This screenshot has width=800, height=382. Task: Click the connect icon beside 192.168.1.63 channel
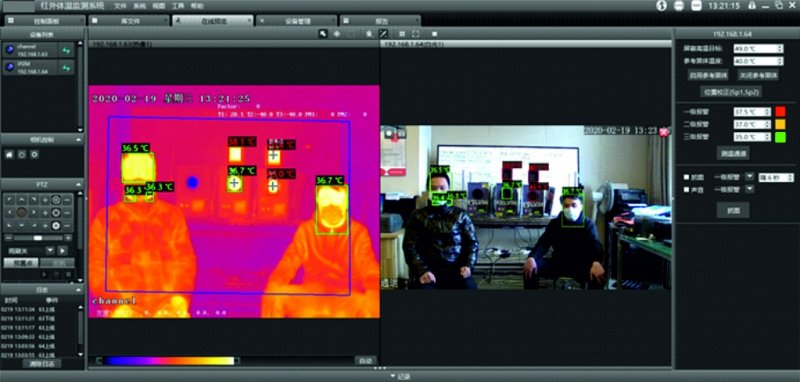click(66, 50)
